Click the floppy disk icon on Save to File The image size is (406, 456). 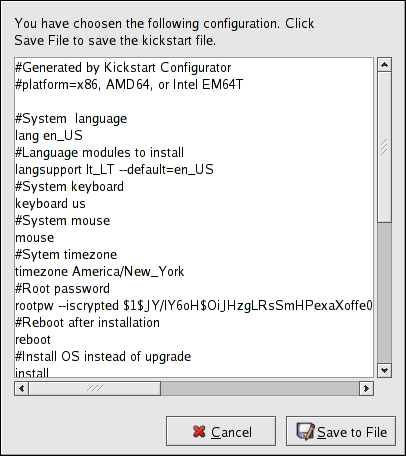[305, 431]
